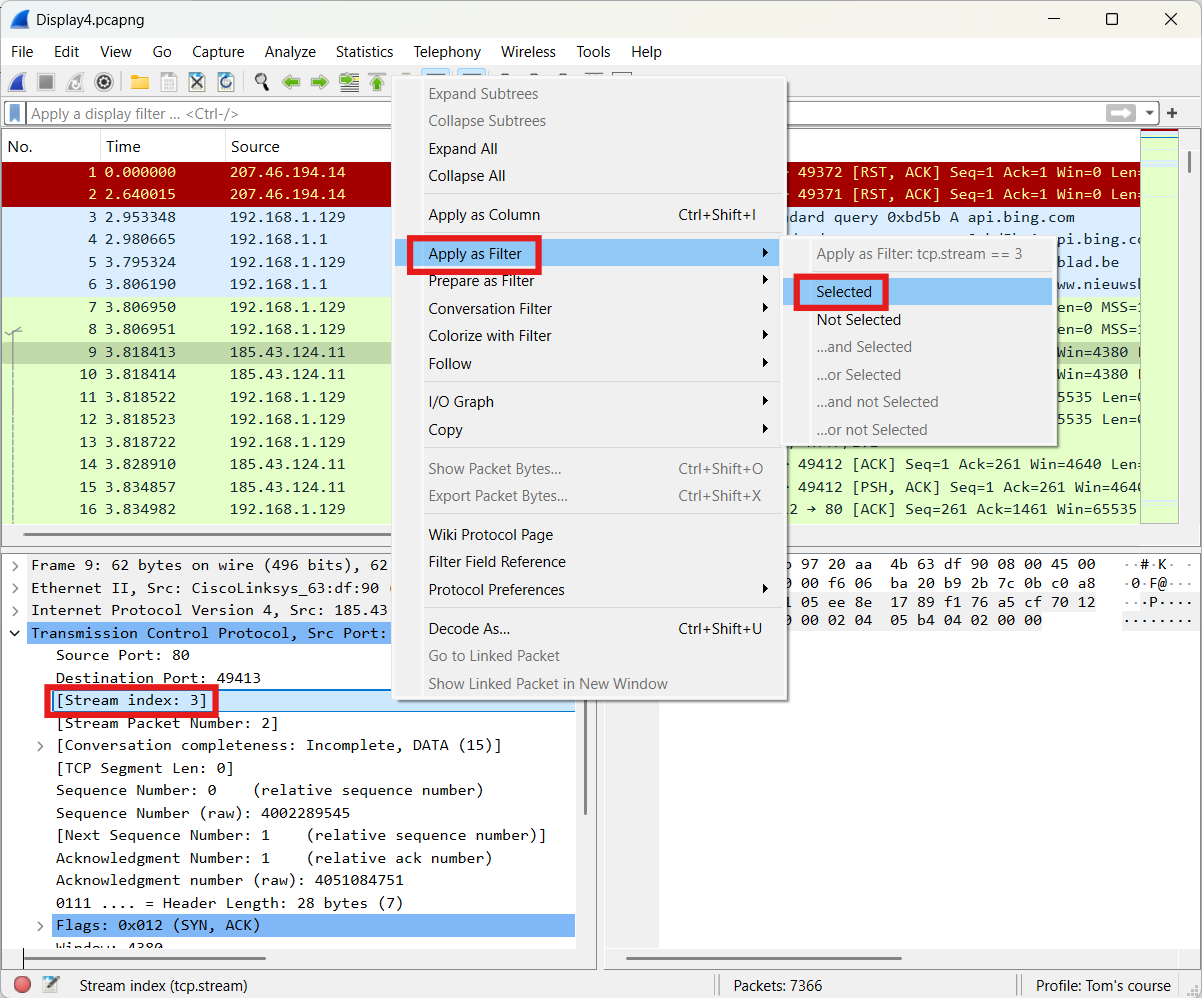
Task: Open the Analyze menu
Action: (x=290, y=52)
